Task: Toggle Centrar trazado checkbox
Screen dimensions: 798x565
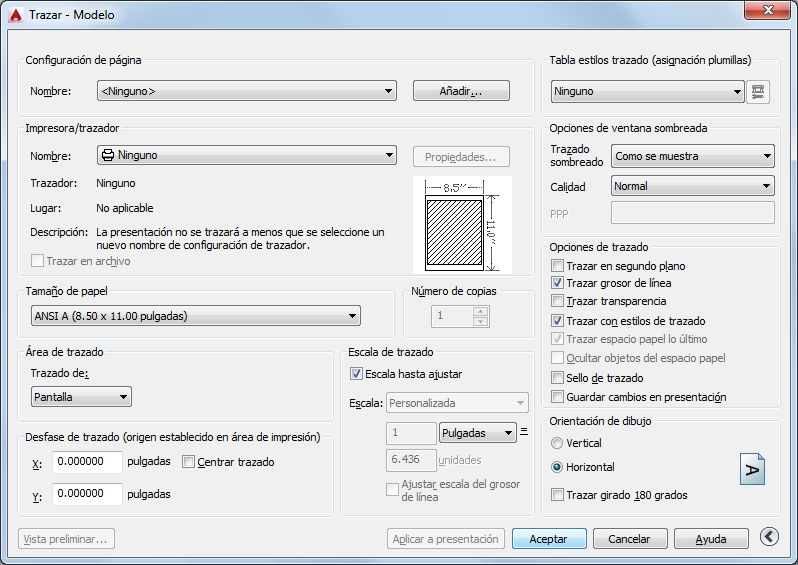Action: point(188,462)
